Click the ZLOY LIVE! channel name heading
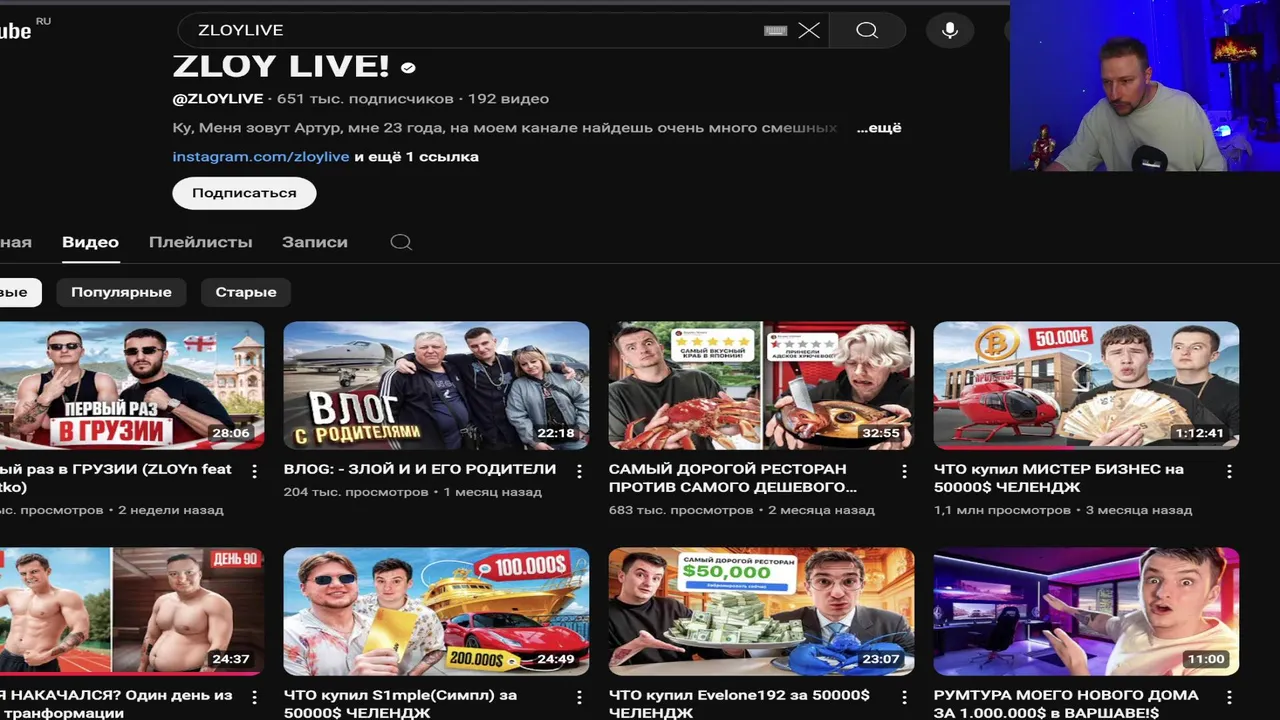 pos(281,66)
